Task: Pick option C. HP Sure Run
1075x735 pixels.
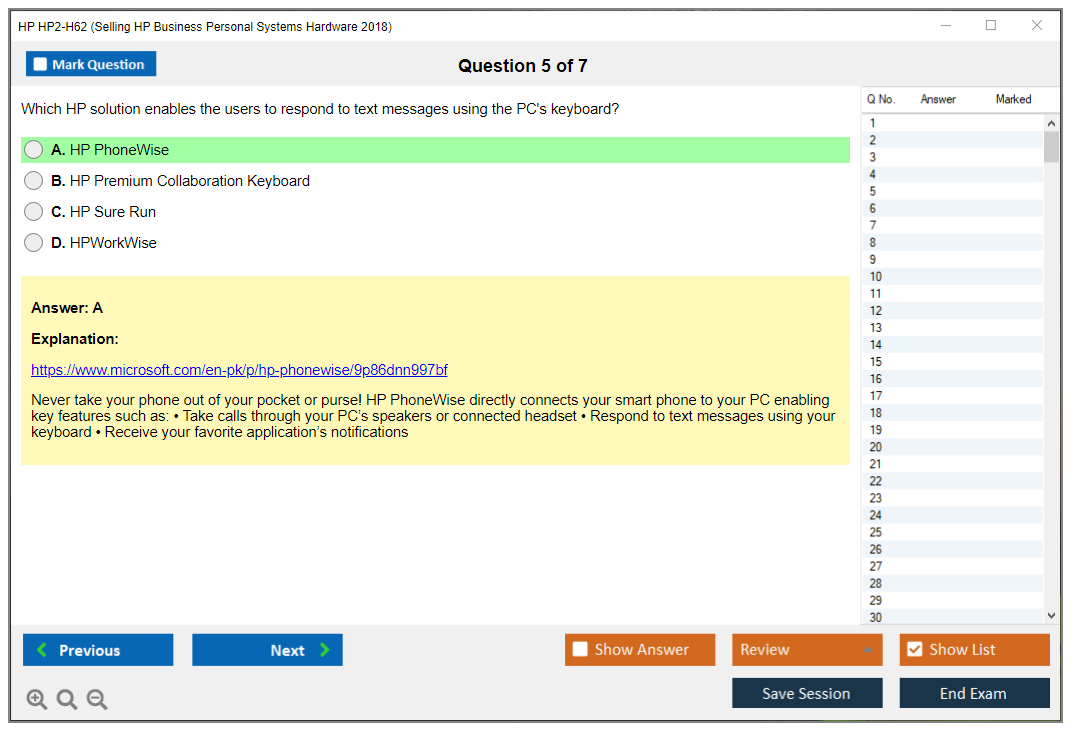Action: [x=34, y=212]
